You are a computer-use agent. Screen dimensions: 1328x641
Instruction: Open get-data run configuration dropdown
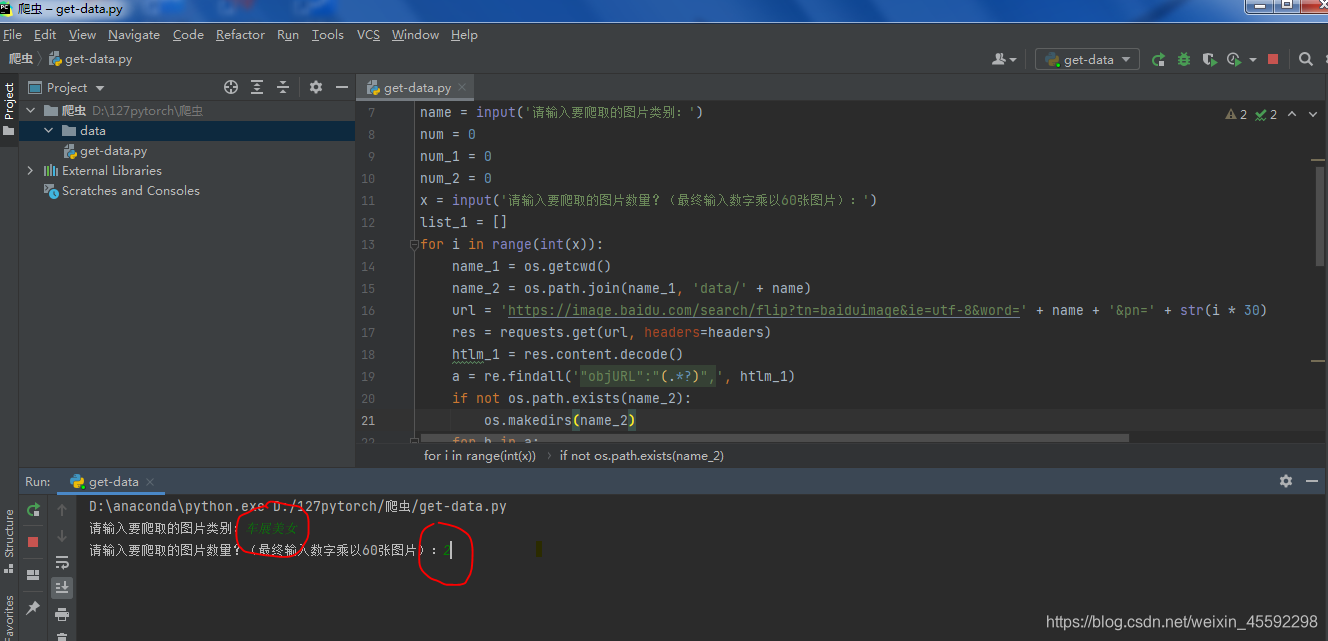click(1087, 60)
